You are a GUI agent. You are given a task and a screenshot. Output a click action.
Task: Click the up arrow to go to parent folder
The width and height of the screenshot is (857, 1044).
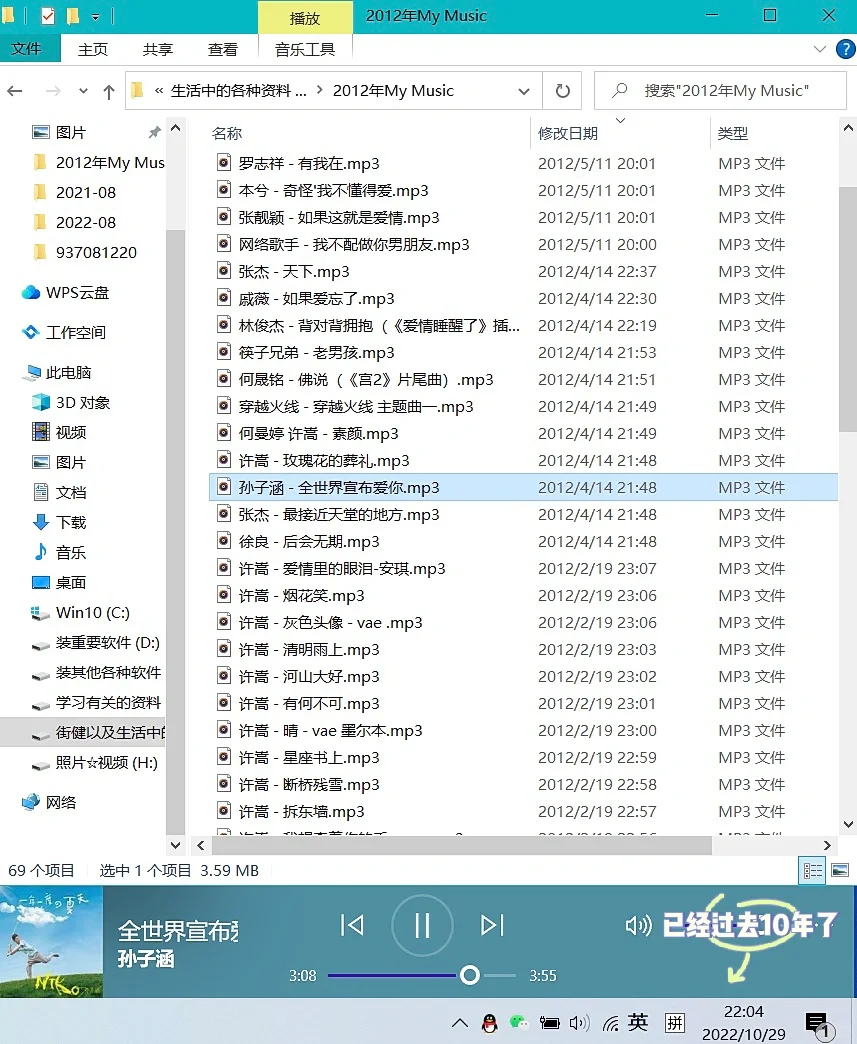point(108,90)
